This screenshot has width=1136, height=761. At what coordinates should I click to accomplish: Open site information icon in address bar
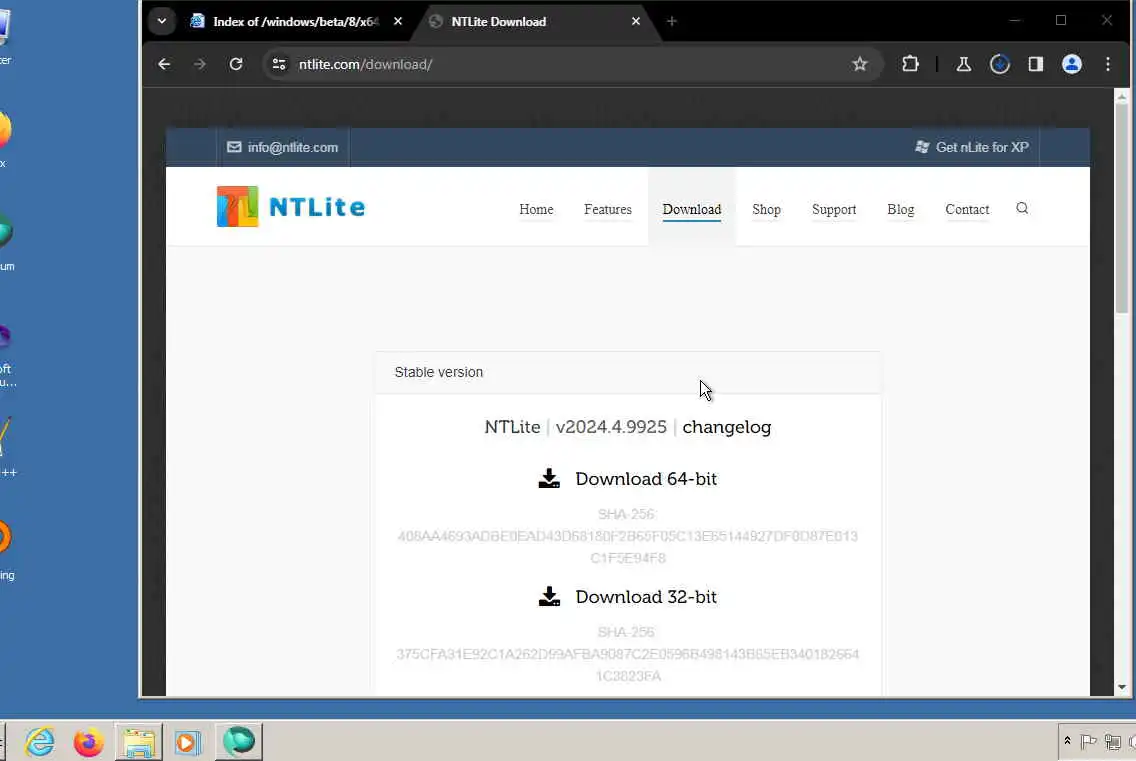tap(279, 65)
